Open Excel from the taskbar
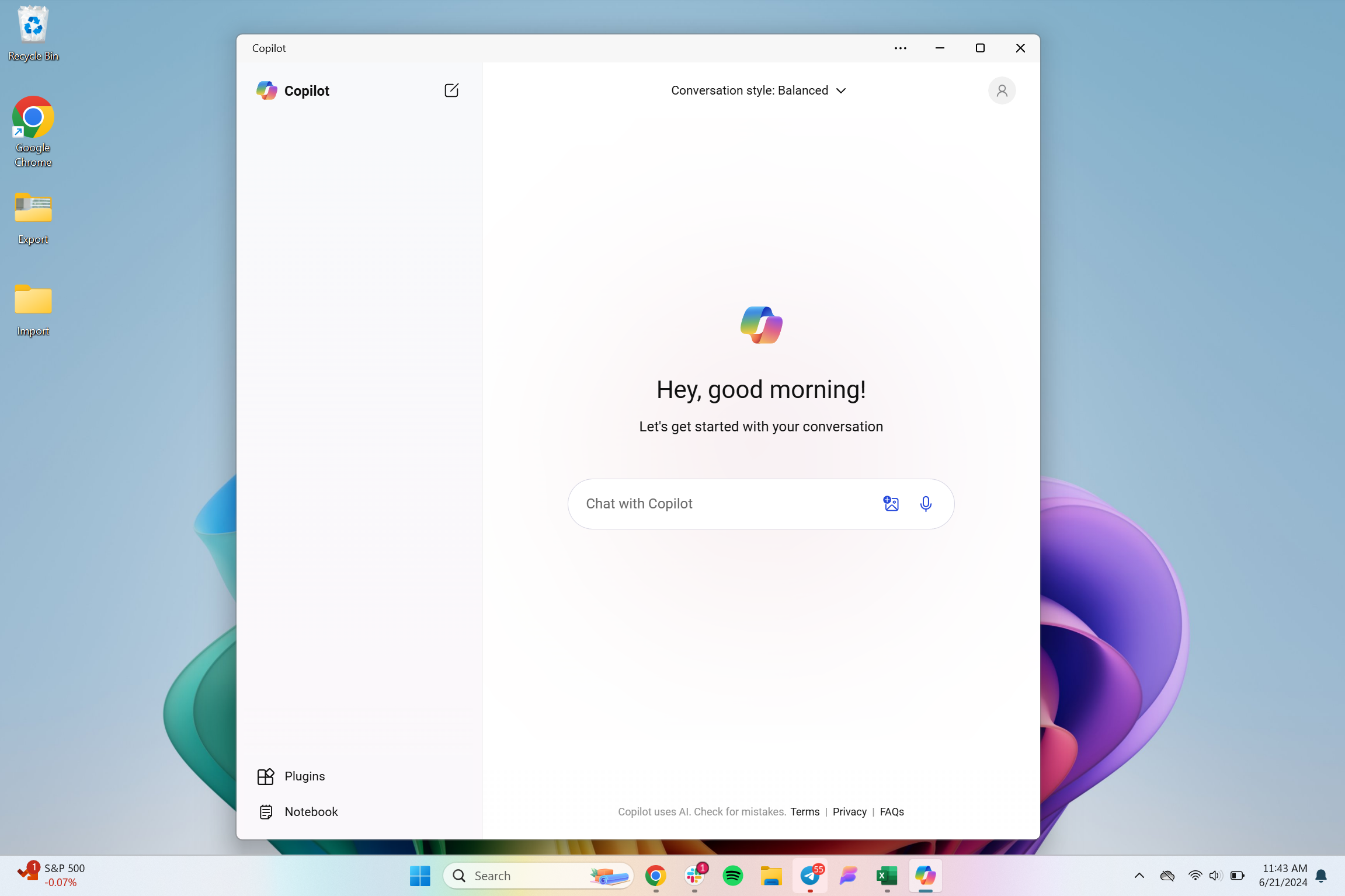 [887, 875]
